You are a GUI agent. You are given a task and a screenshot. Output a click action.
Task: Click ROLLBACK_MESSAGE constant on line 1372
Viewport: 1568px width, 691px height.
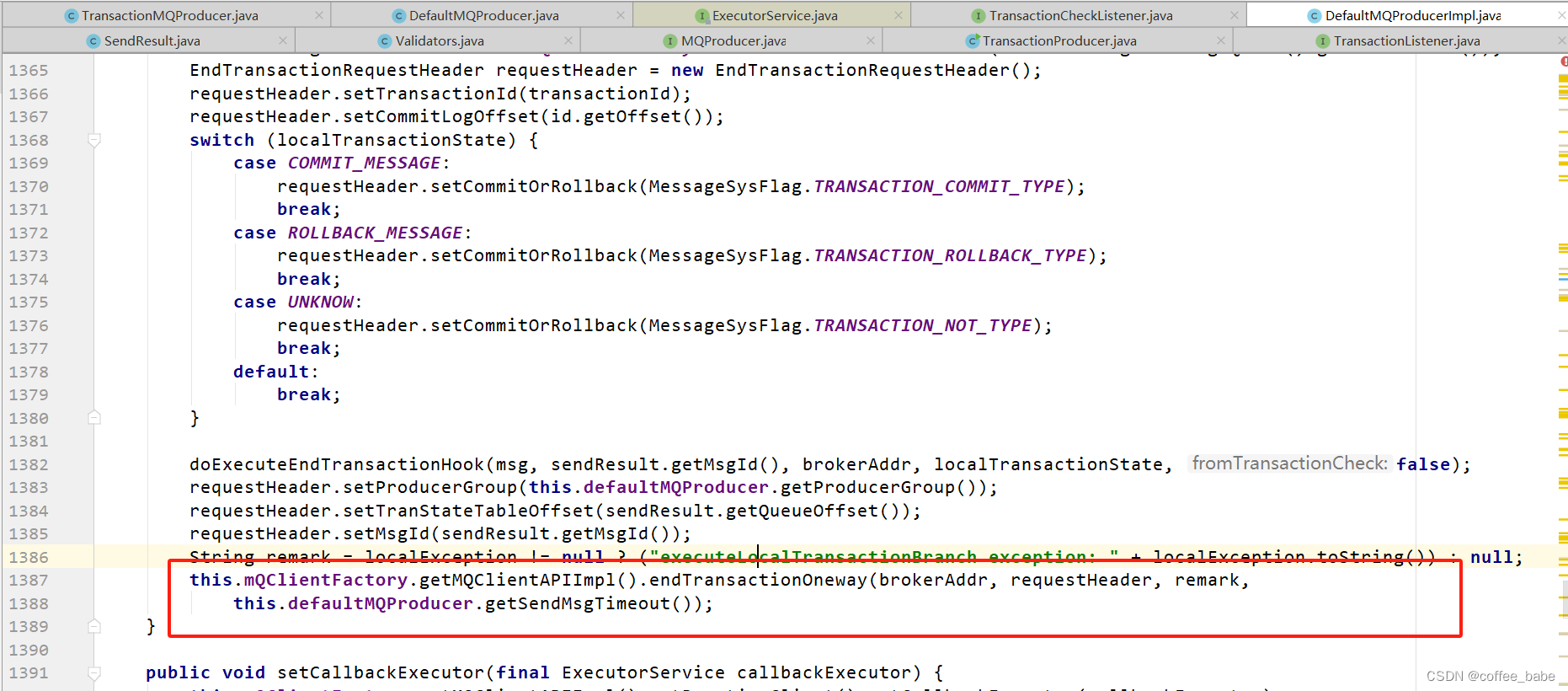pyautogui.click(x=375, y=233)
